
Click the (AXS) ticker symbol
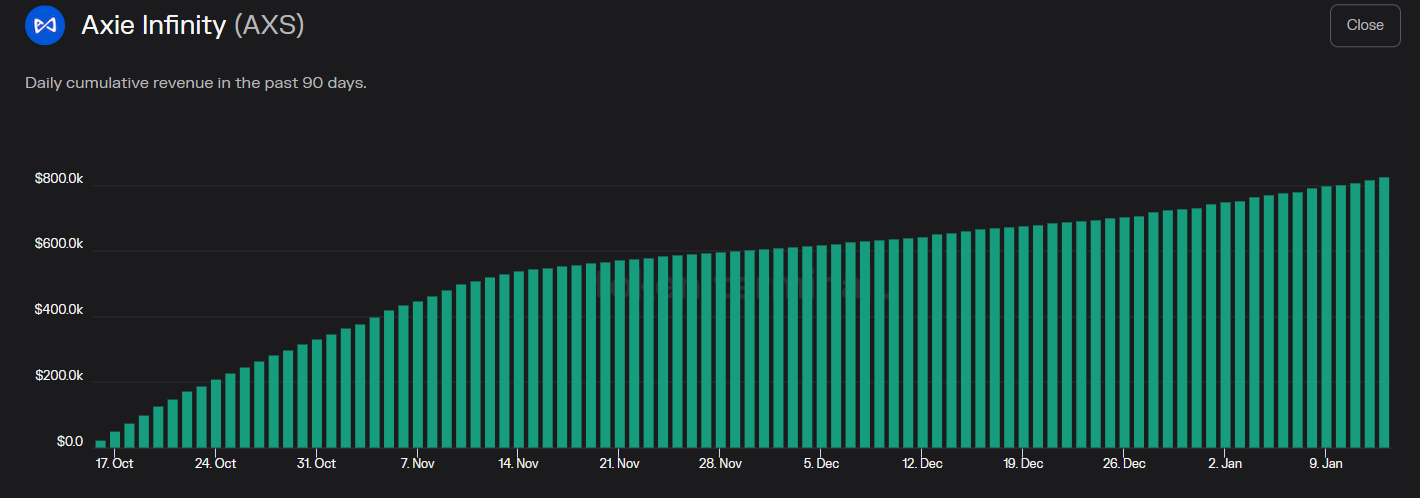click(269, 25)
